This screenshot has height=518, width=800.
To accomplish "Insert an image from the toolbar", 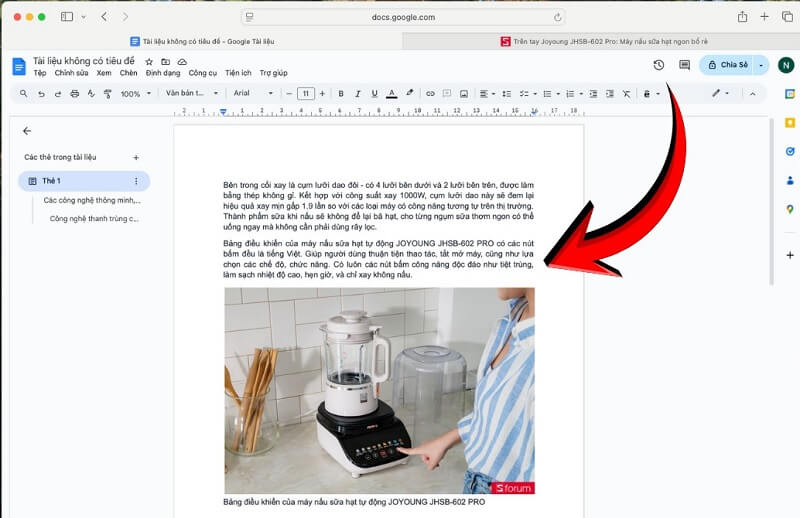I will [x=464, y=94].
